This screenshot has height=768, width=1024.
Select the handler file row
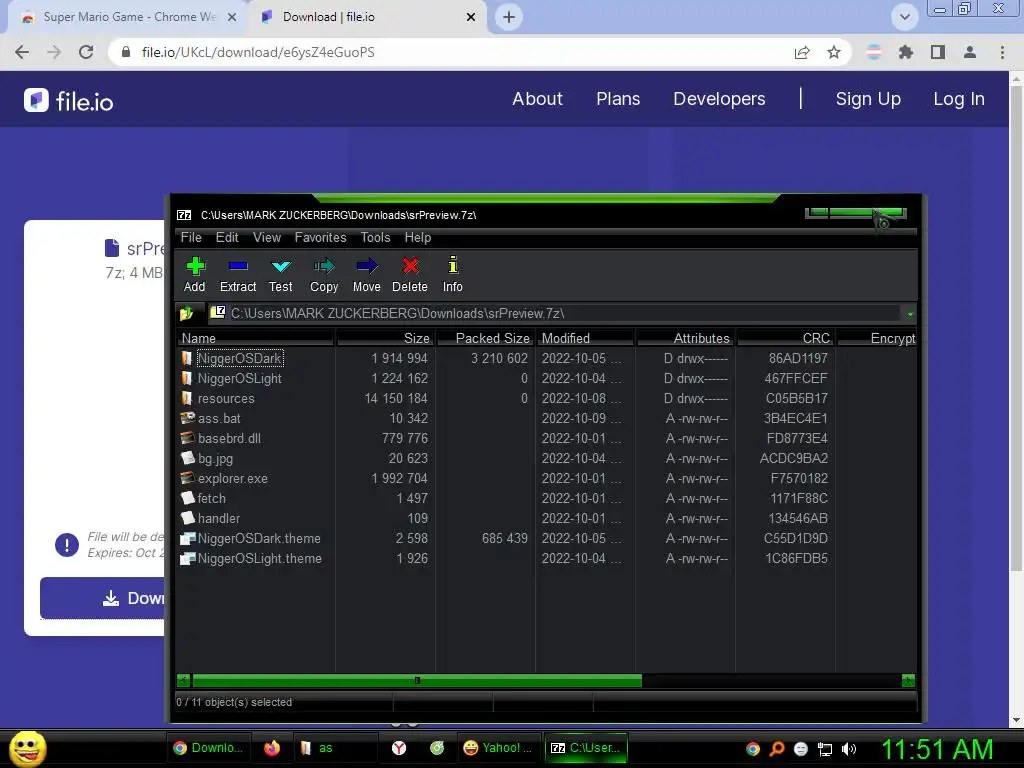(547, 519)
